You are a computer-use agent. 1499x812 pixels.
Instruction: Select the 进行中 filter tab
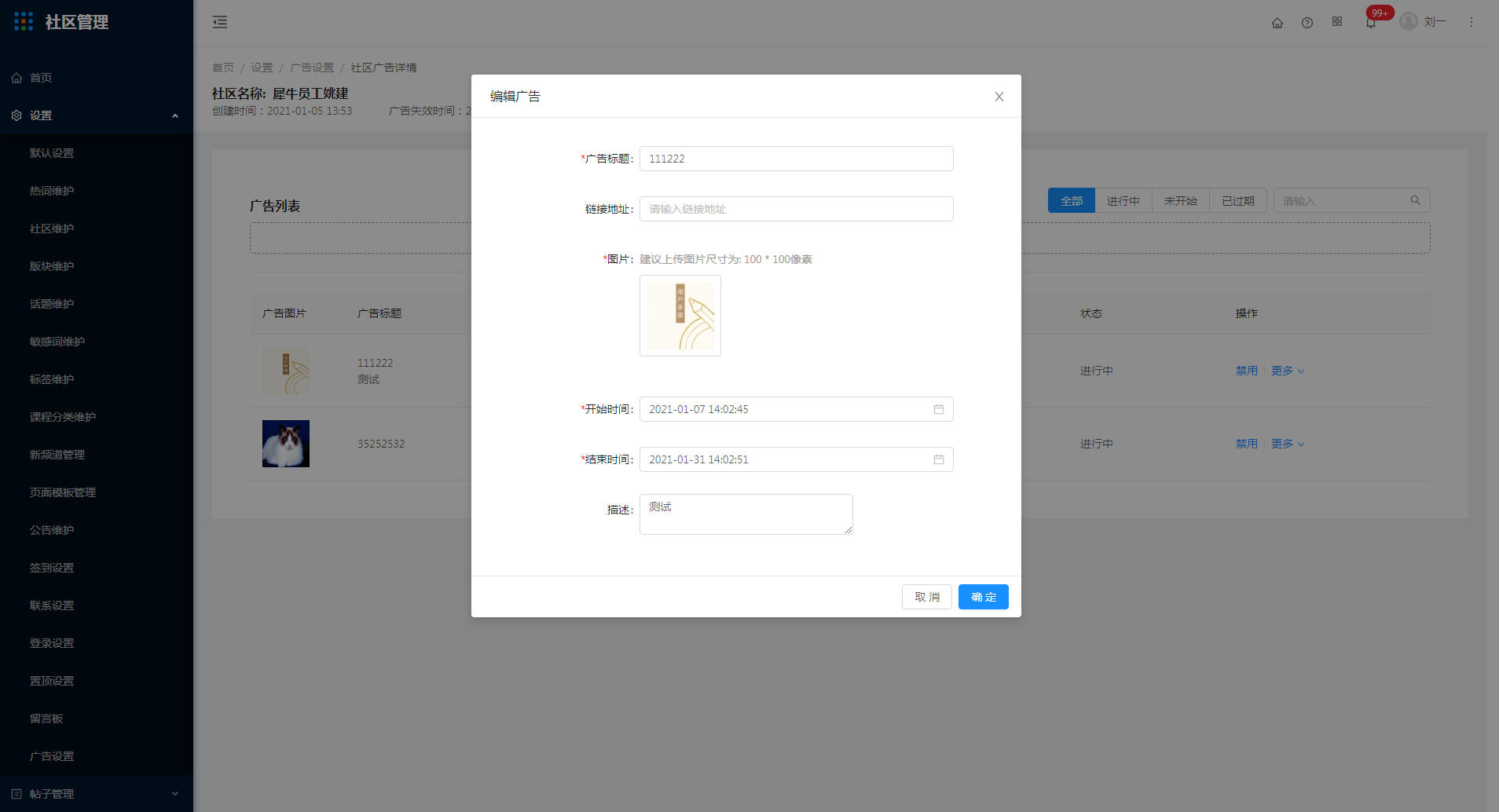tap(1123, 201)
